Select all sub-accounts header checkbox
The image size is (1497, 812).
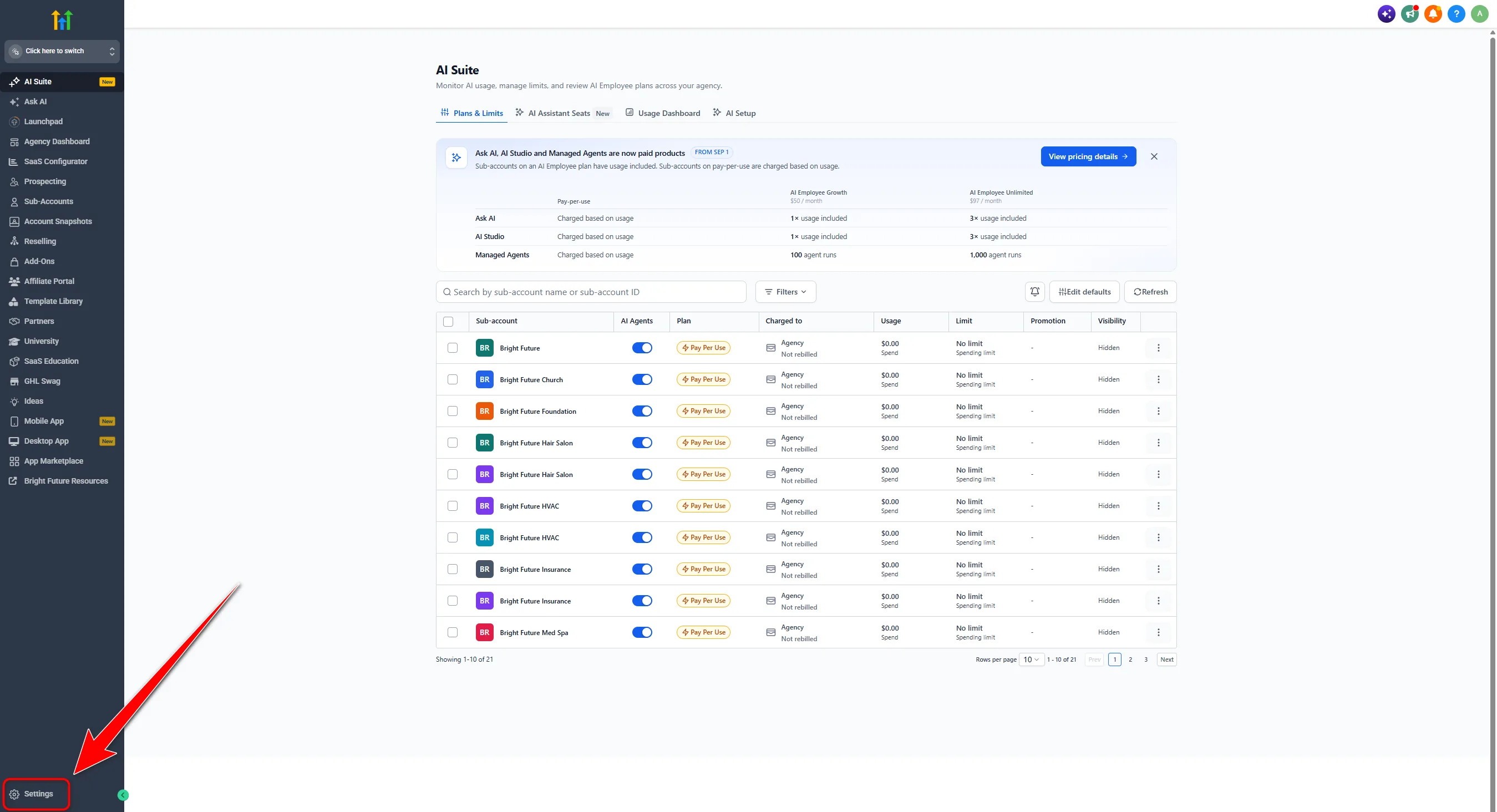click(x=448, y=322)
